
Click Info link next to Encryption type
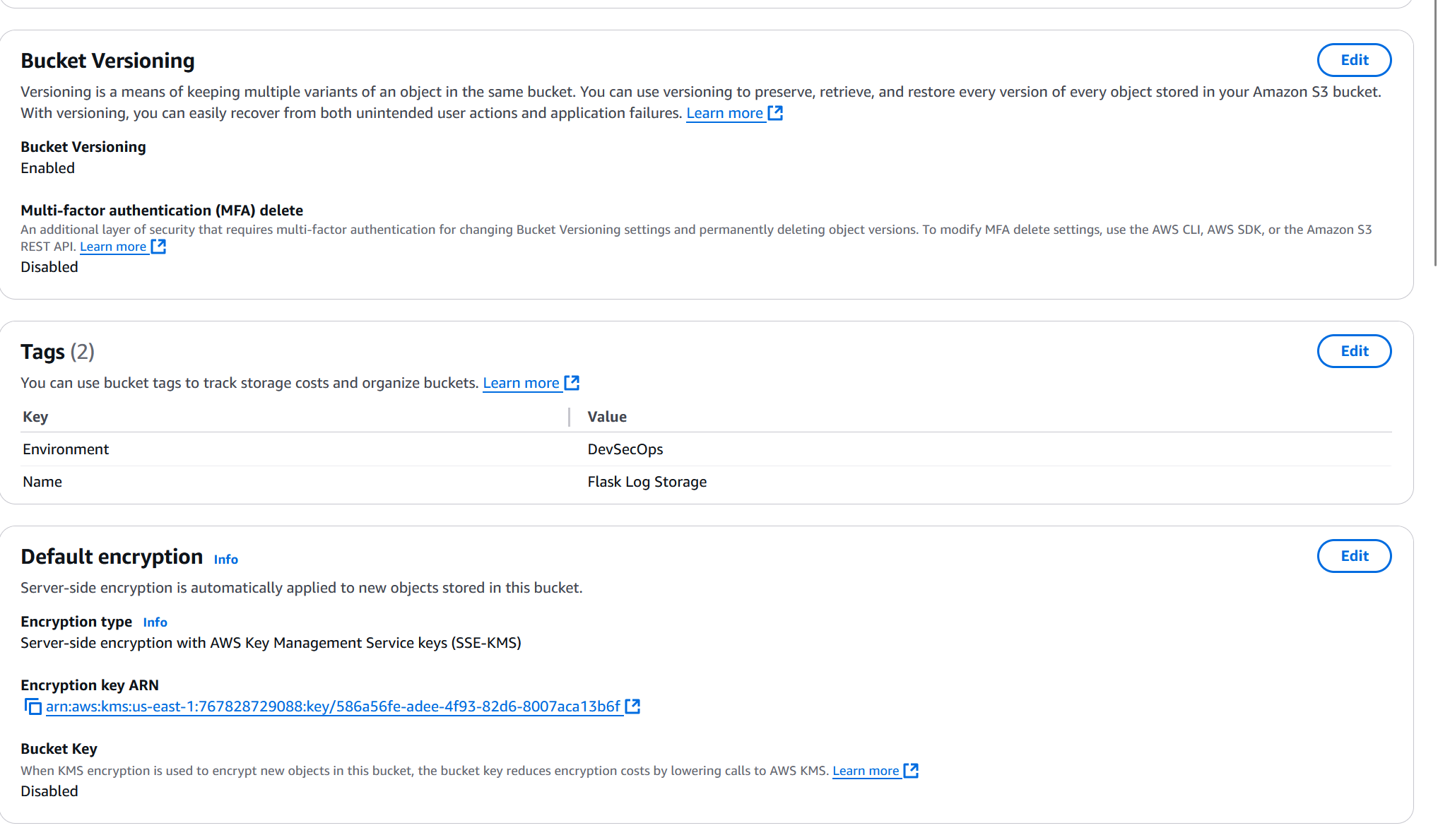(x=155, y=622)
